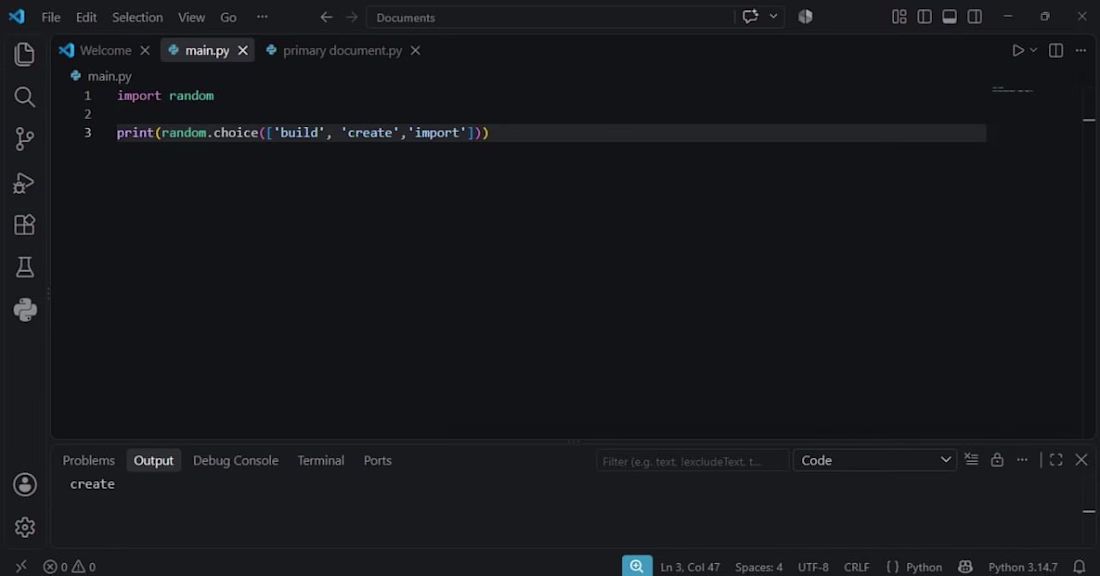Image resolution: width=1100 pixels, height=576 pixels.
Task: Open the editor More Actions menu
Action: point(1080,51)
